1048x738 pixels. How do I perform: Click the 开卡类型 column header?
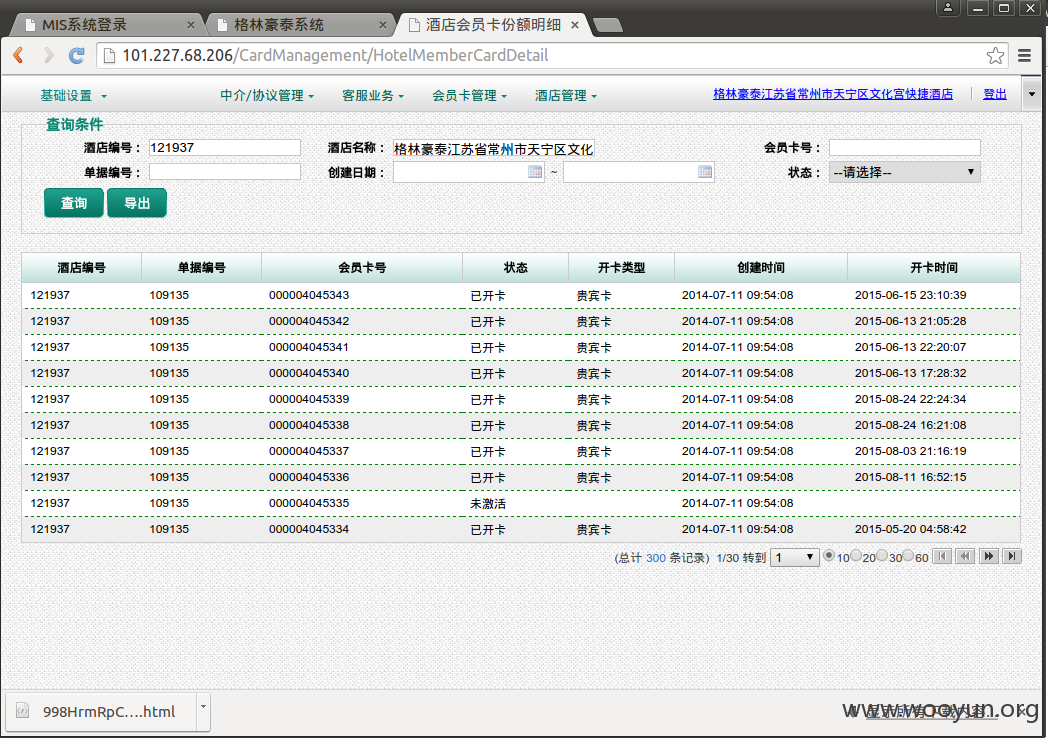point(622,267)
